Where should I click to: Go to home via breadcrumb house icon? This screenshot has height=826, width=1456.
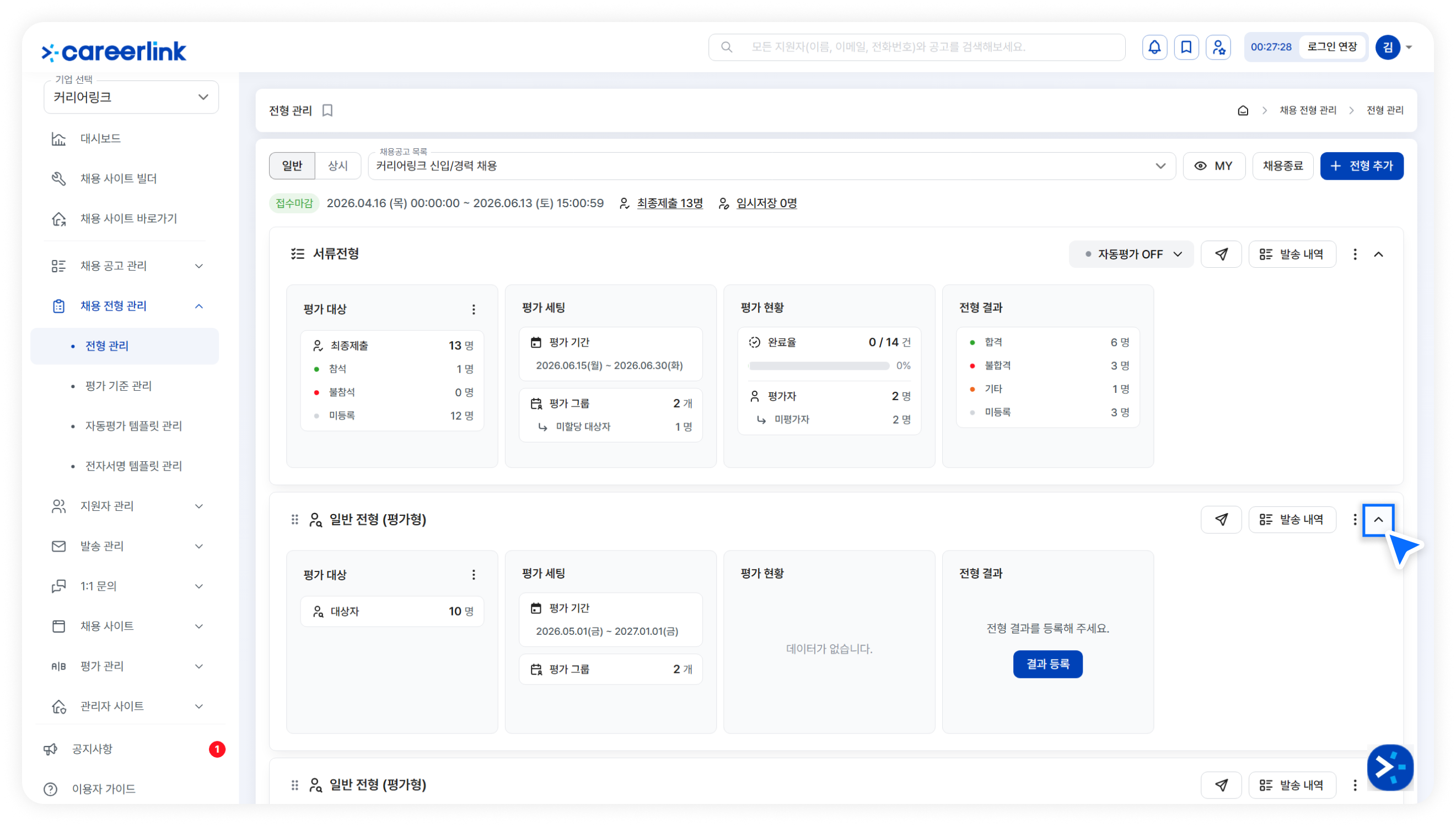click(x=1243, y=110)
